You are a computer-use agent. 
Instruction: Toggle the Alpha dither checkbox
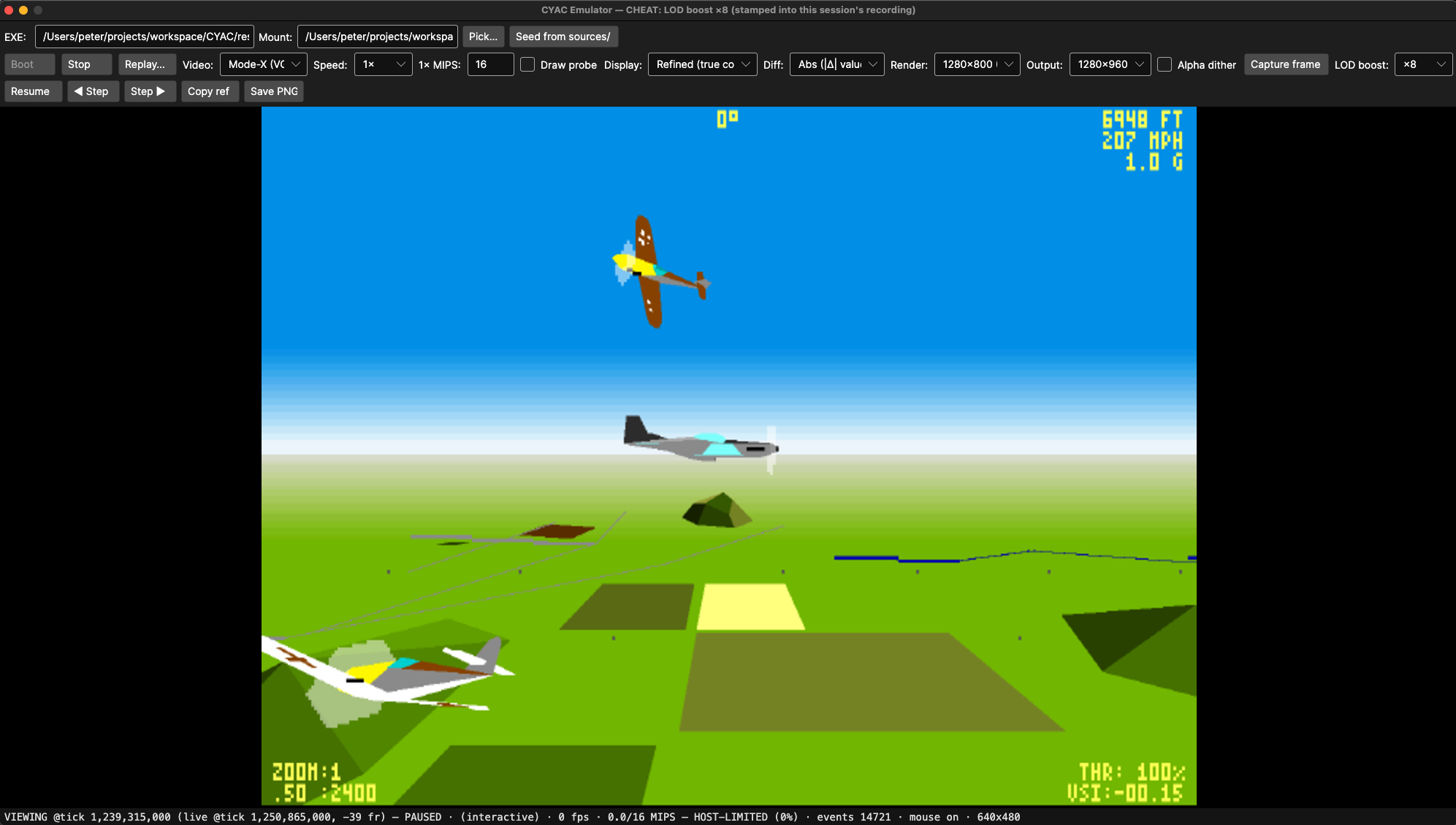tap(1165, 64)
